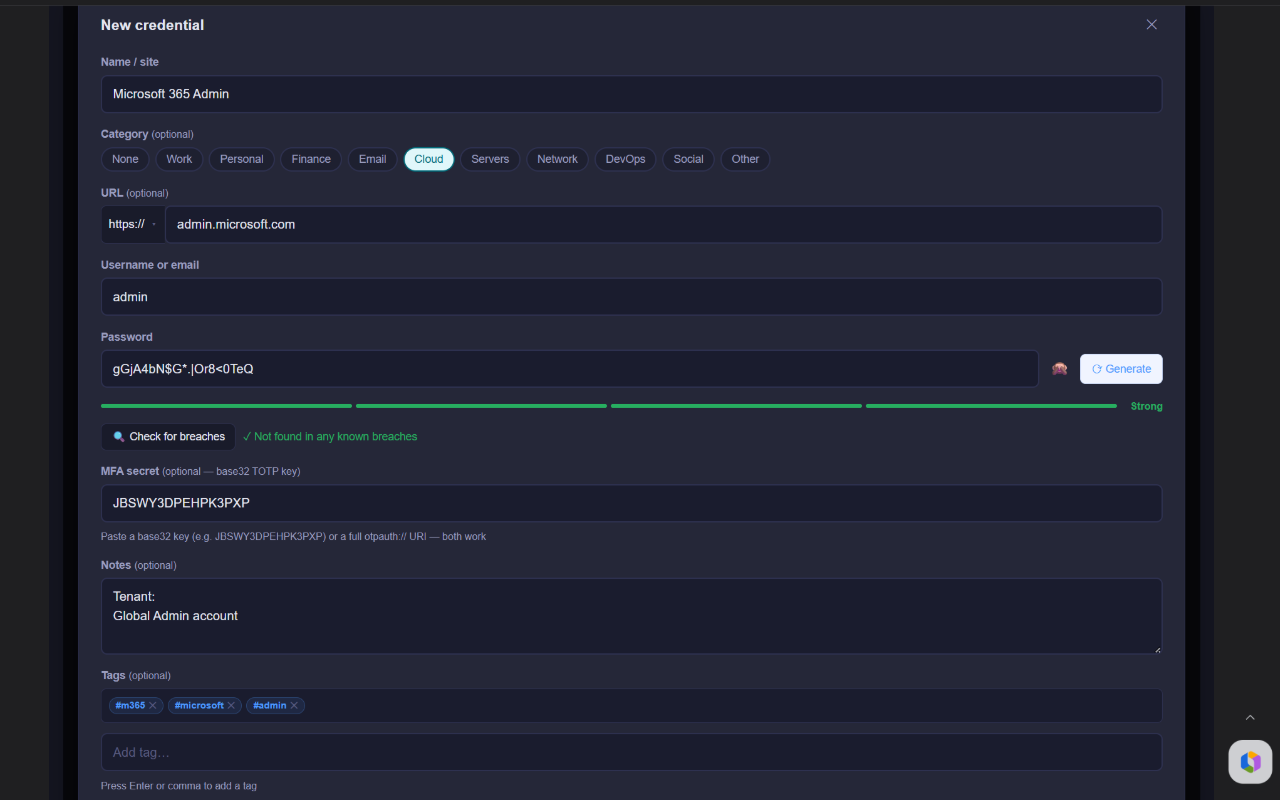Click the scroll-to-top chevron arrow
Image resolution: width=1280 pixels, height=800 pixels.
coord(1250,718)
